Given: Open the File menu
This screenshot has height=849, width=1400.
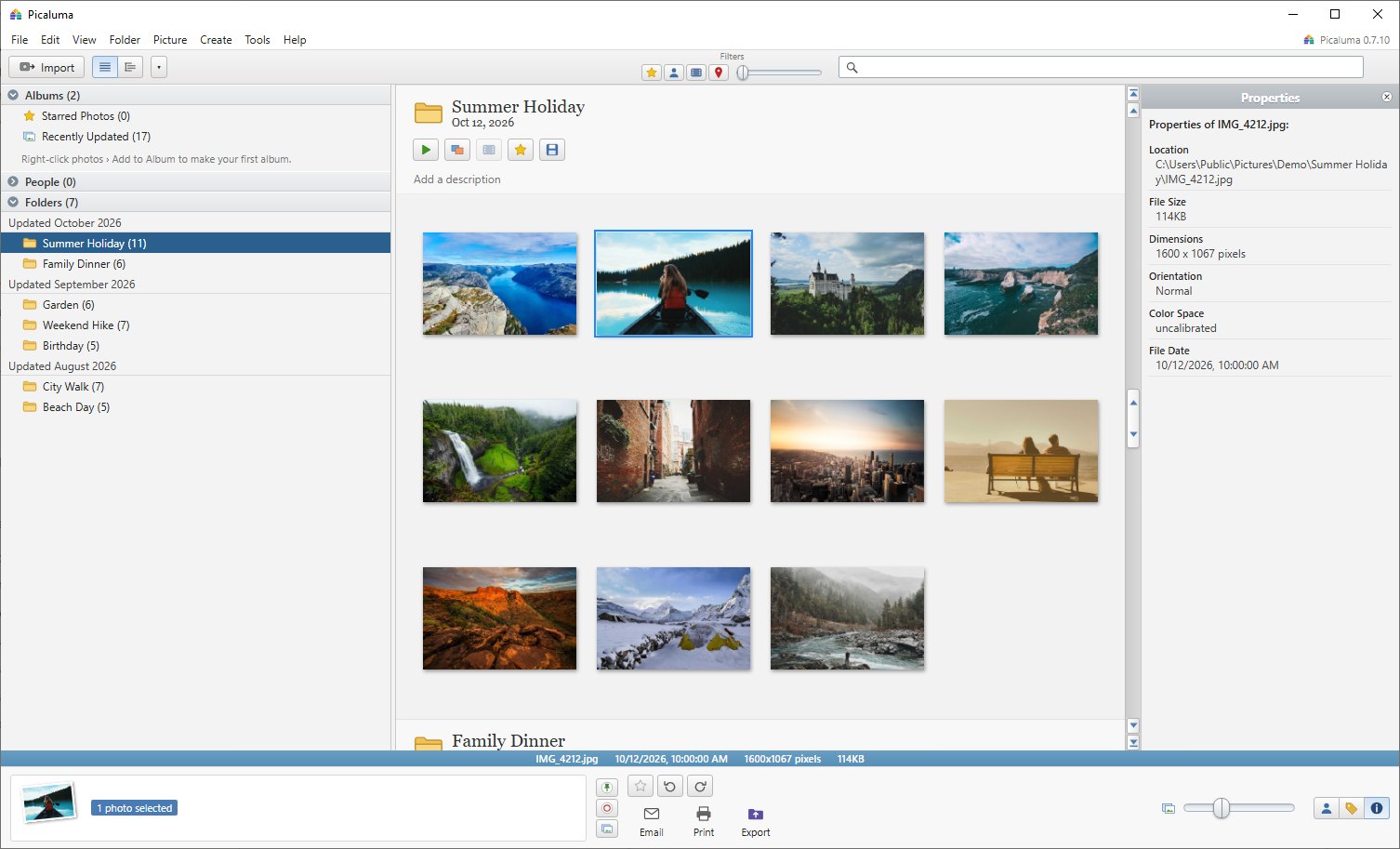Looking at the screenshot, I should coord(20,40).
